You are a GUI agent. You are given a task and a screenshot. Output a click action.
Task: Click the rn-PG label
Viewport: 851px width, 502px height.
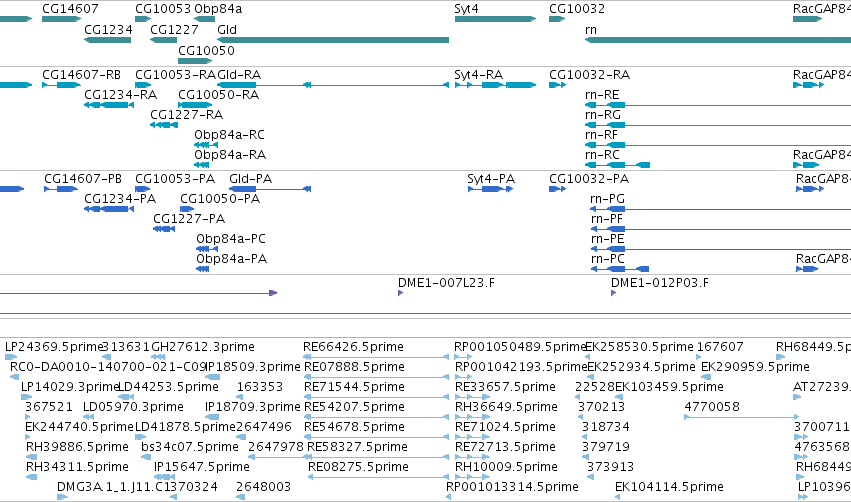tap(607, 199)
